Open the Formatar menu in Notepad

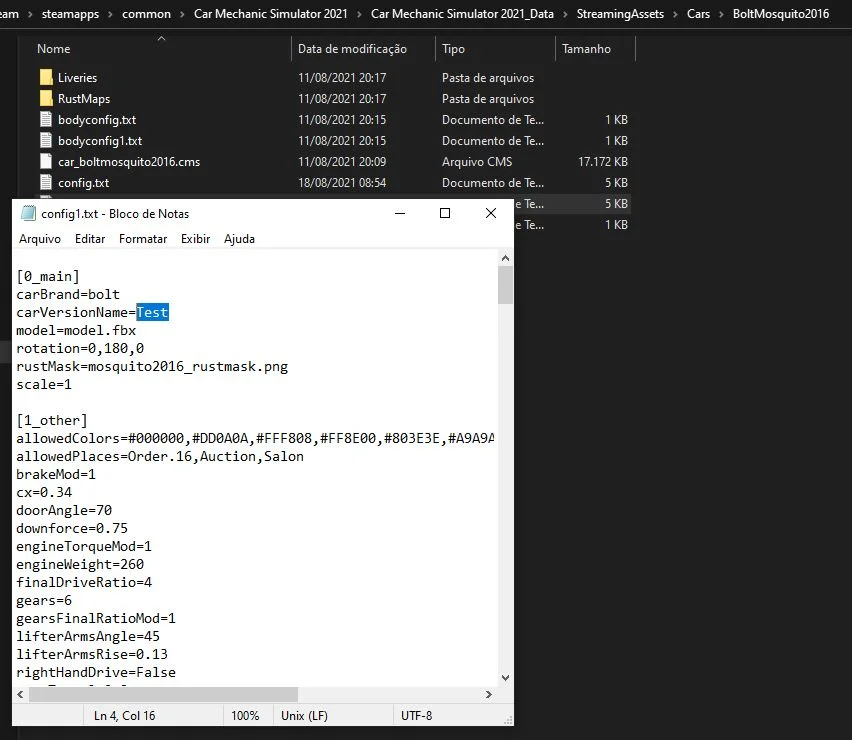143,239
